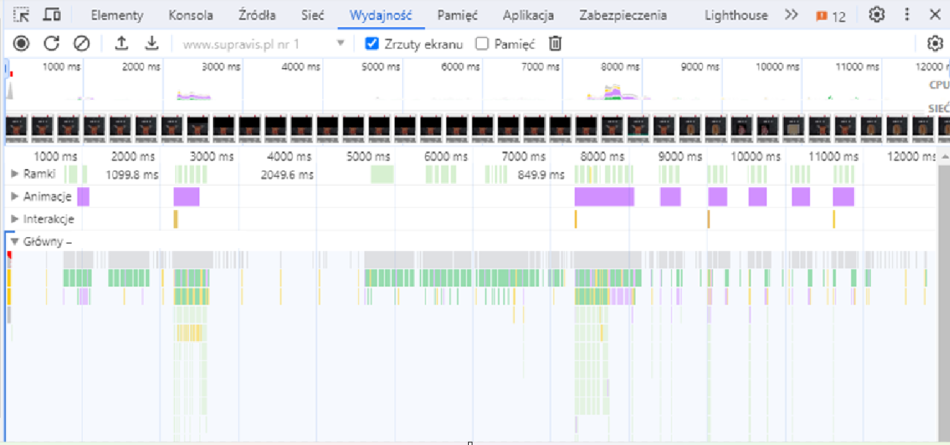Switch to the Konsola tab

(189, 15)
